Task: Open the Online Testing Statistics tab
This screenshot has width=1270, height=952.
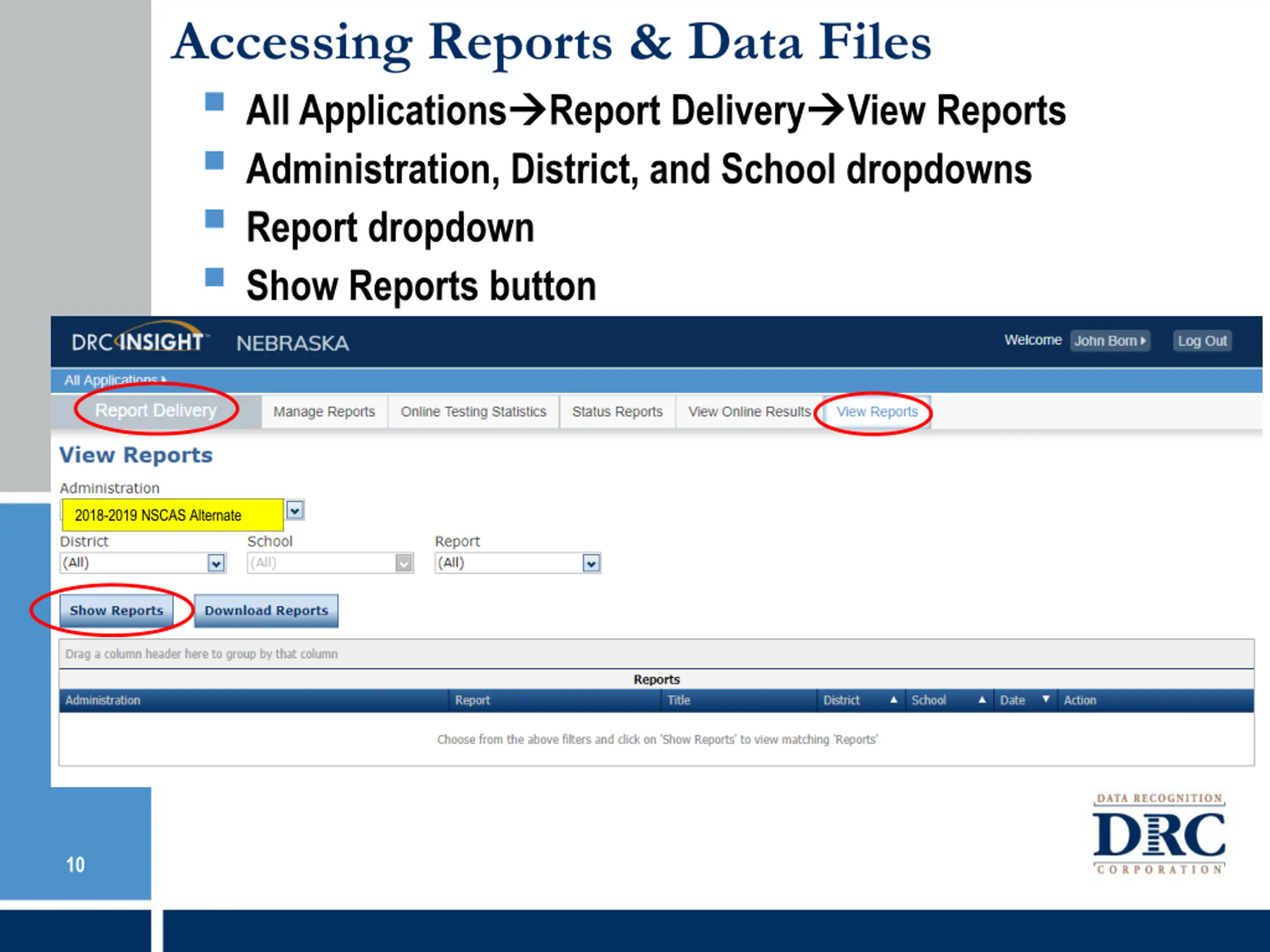Action: (473, 412)
